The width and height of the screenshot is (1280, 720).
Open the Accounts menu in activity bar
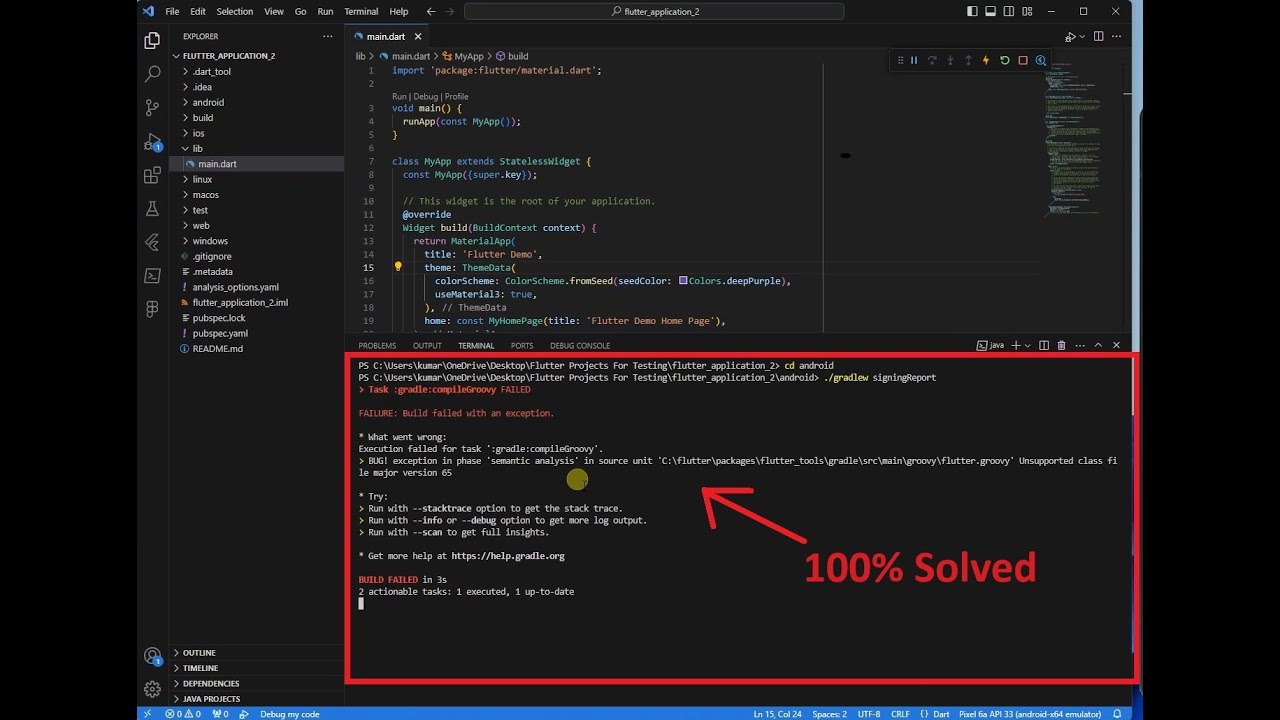[152, 657]
